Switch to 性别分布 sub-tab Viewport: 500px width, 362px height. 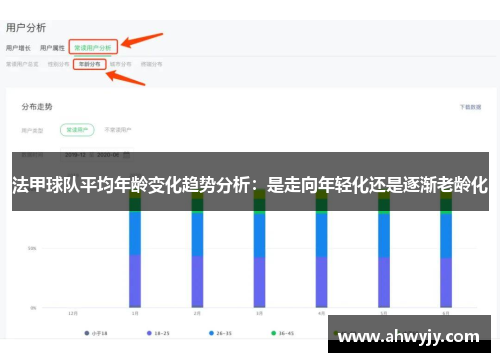pyautogui.click(x=58, y=64)
